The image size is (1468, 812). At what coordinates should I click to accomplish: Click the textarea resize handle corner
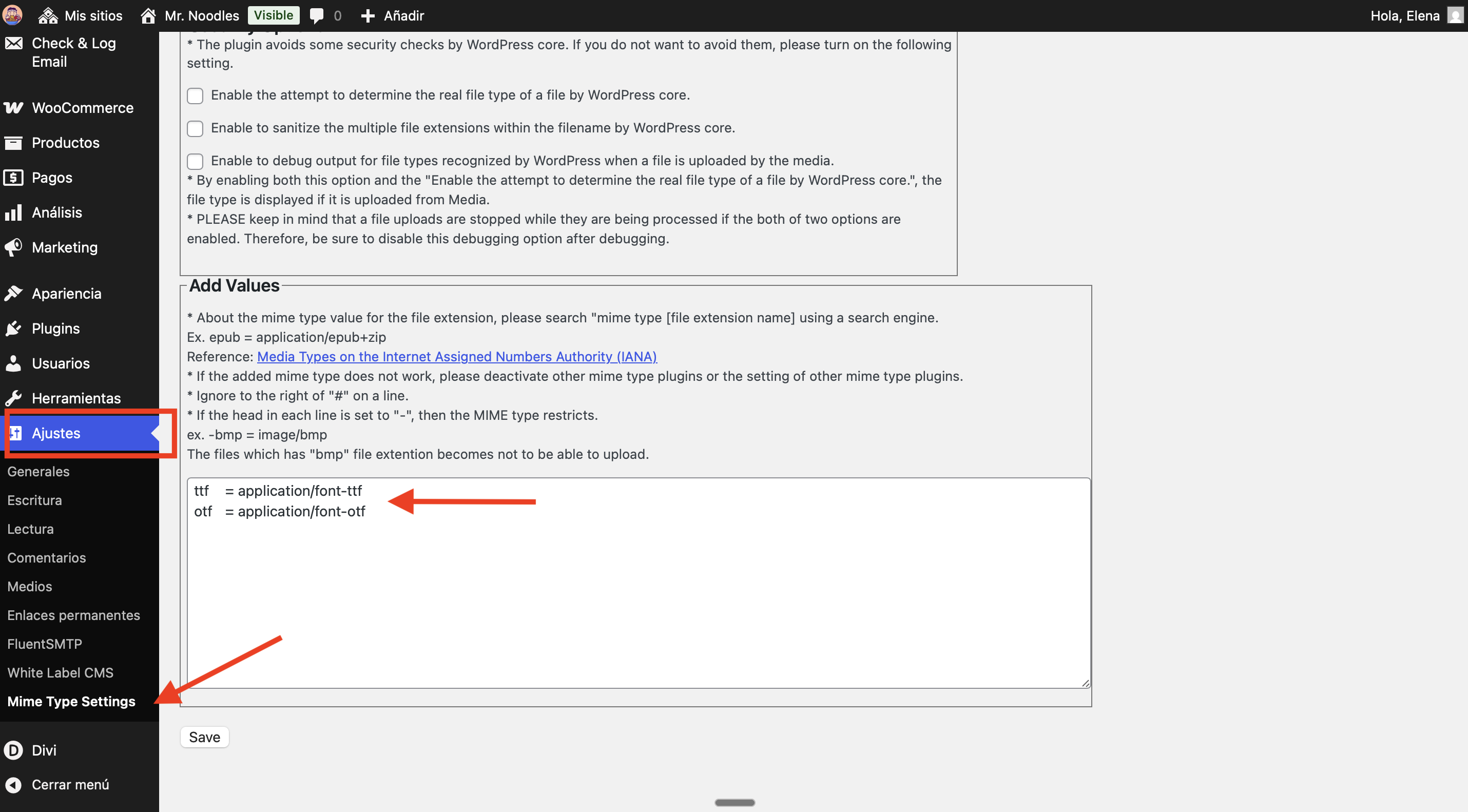[1085, 683]
